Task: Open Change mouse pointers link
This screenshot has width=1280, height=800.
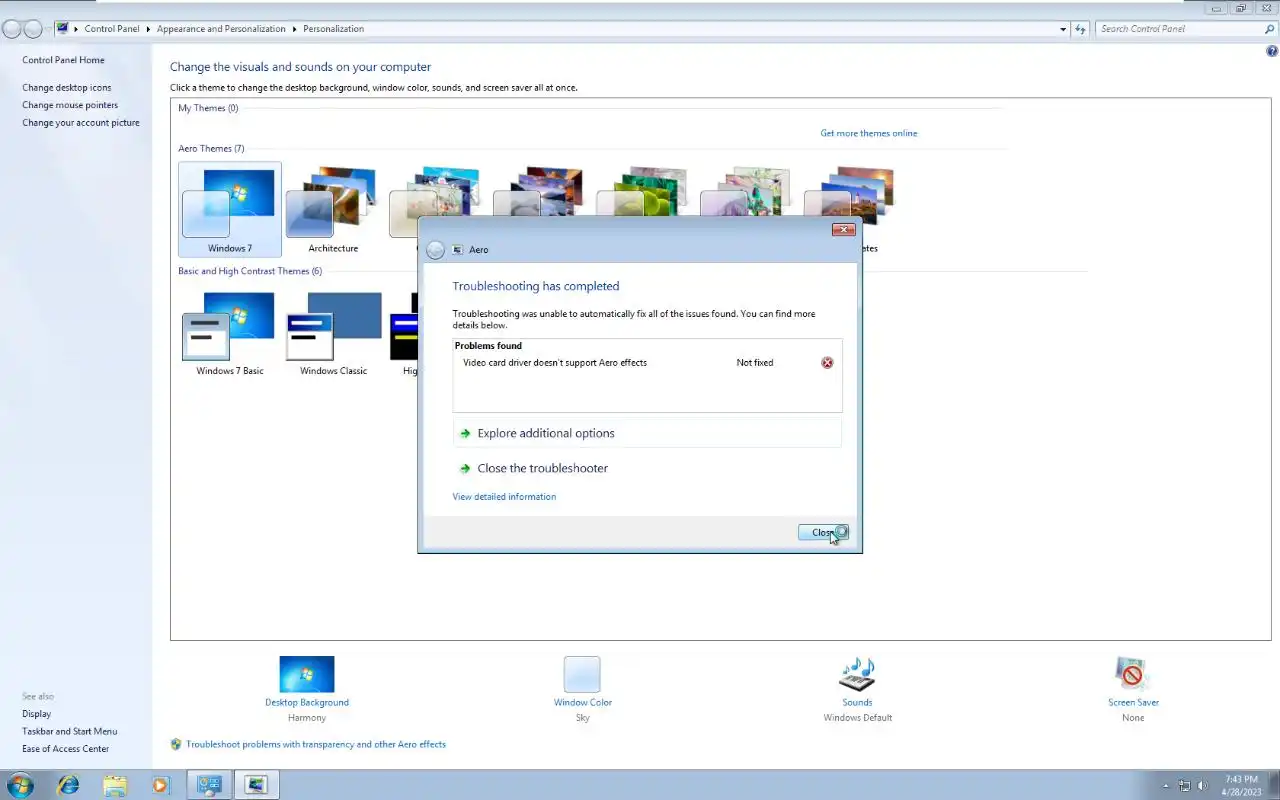Action: [x=70, y=105]
